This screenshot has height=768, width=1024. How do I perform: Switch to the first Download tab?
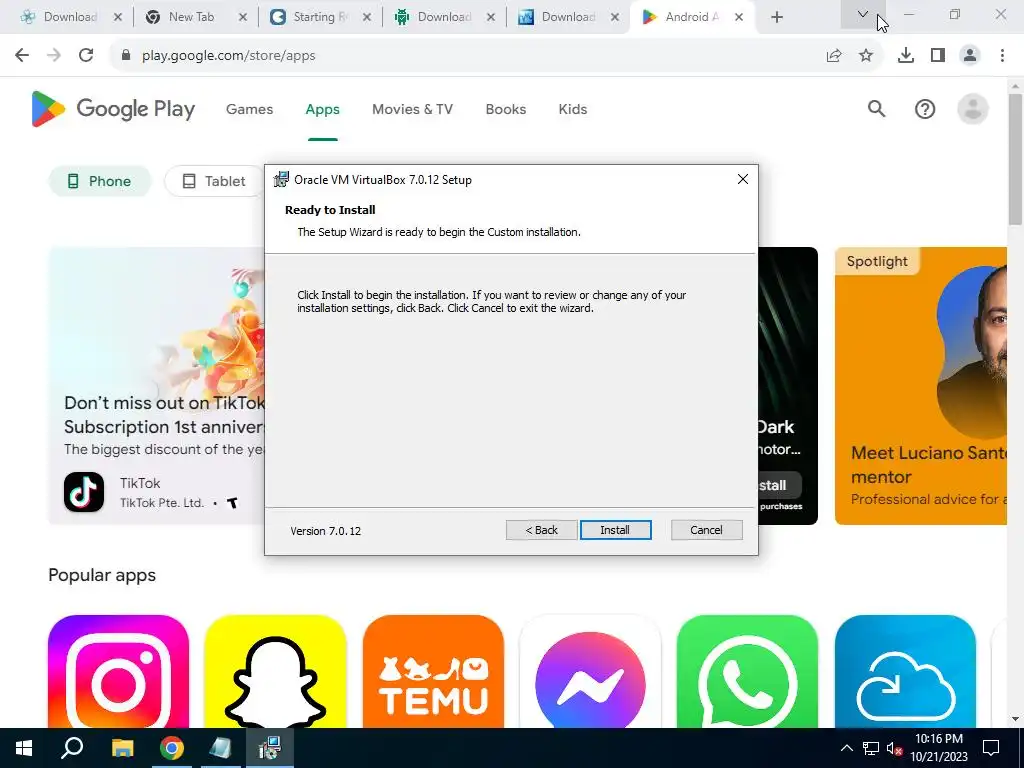click(69, 17)
